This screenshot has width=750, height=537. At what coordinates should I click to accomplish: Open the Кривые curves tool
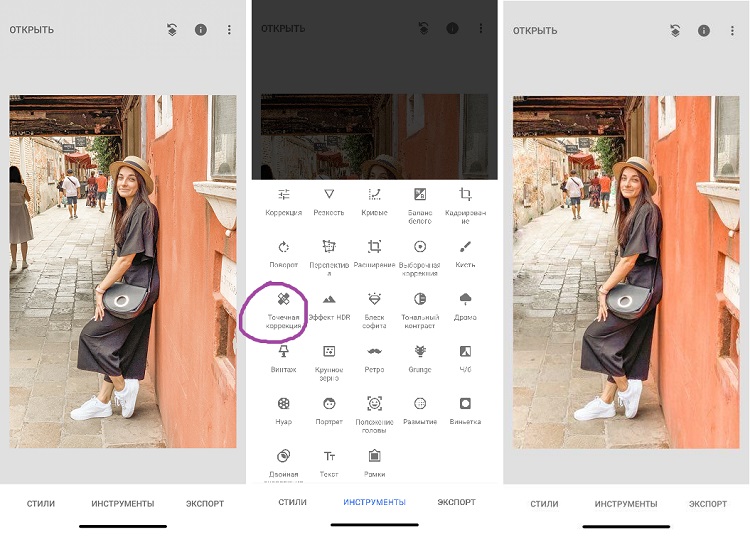375,203
